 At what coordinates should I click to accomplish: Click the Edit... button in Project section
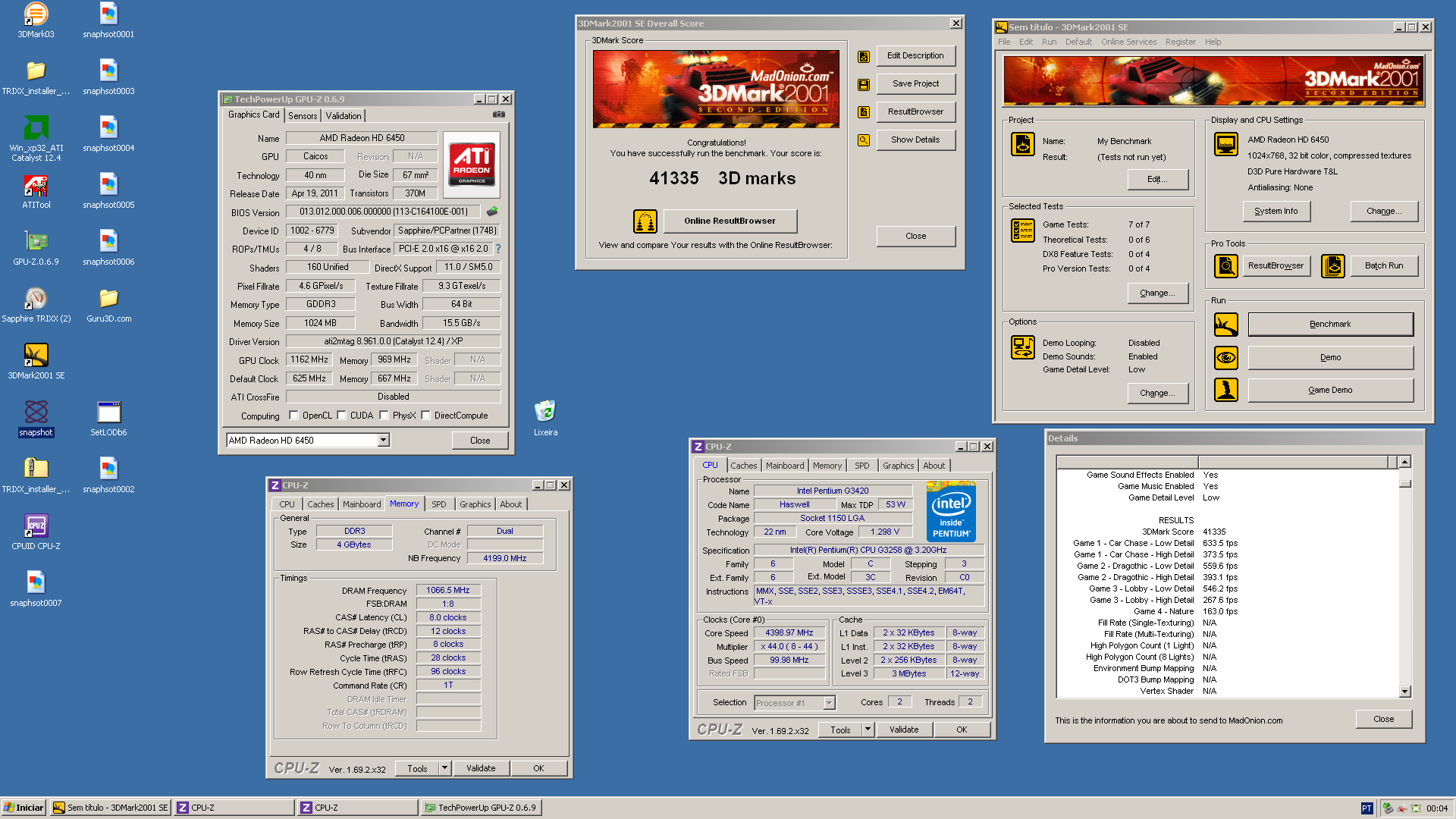[1156, 180]
